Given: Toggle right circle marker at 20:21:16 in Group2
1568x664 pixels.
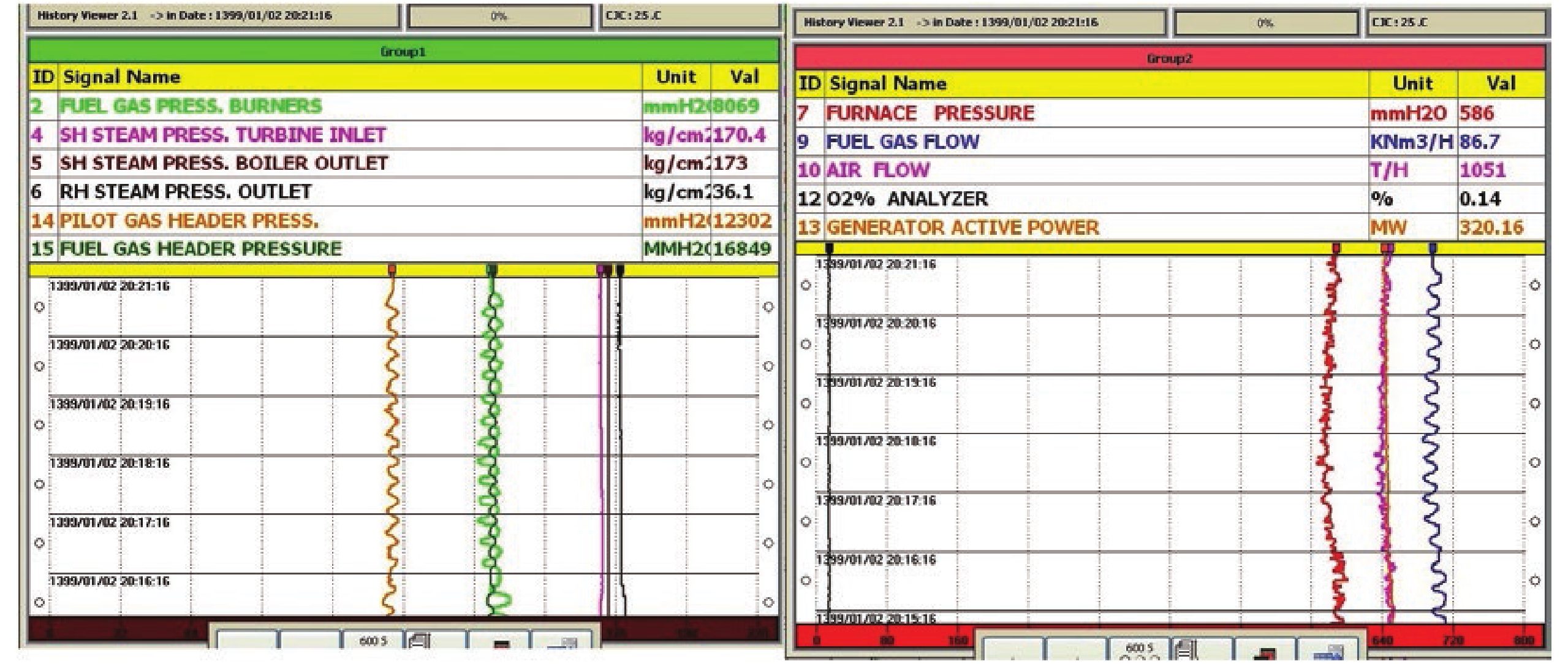Looking at the screenshot, I should [1534, 285].
